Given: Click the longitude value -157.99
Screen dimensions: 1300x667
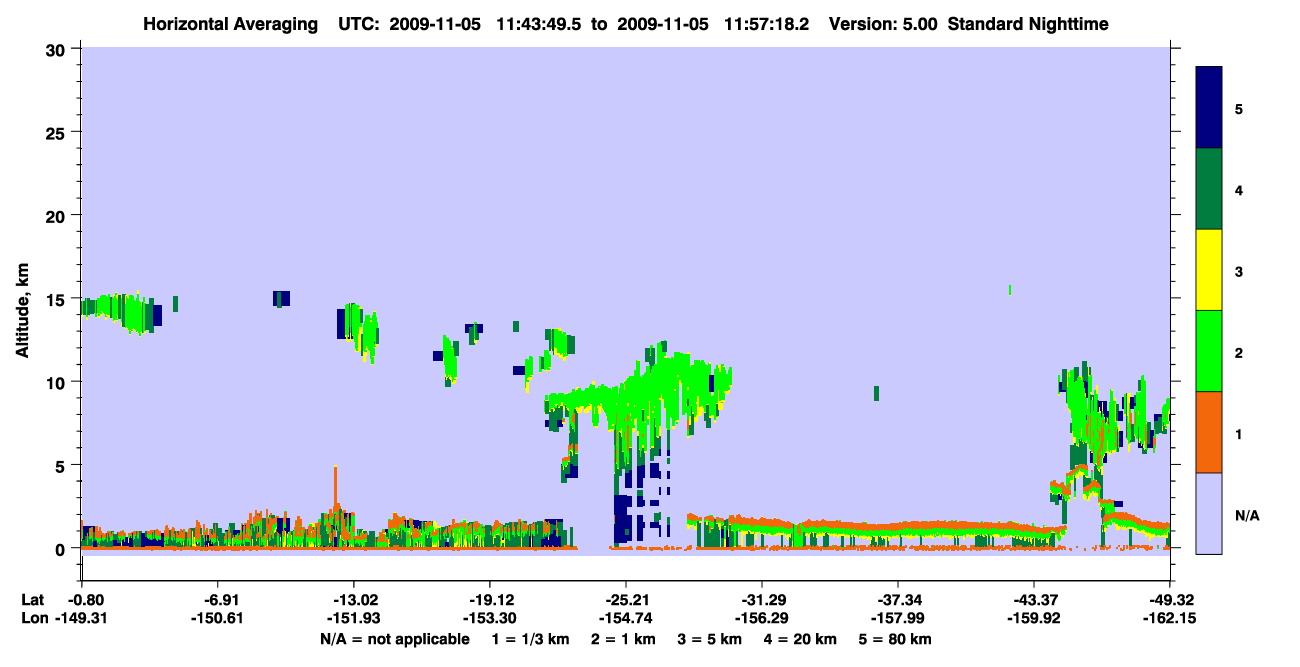Looking at the screenshot, I should point(898,618).
